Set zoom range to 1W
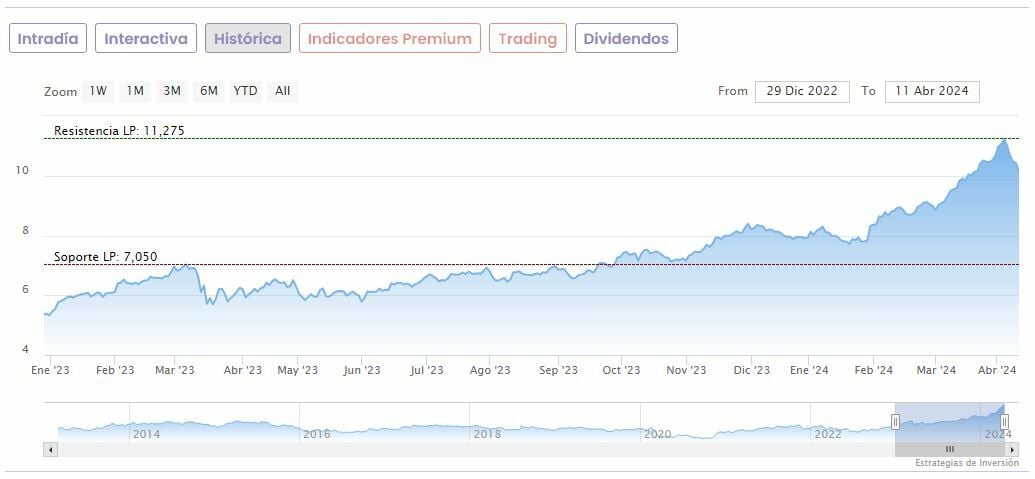 pyautogui.click(x=98, y=91)
